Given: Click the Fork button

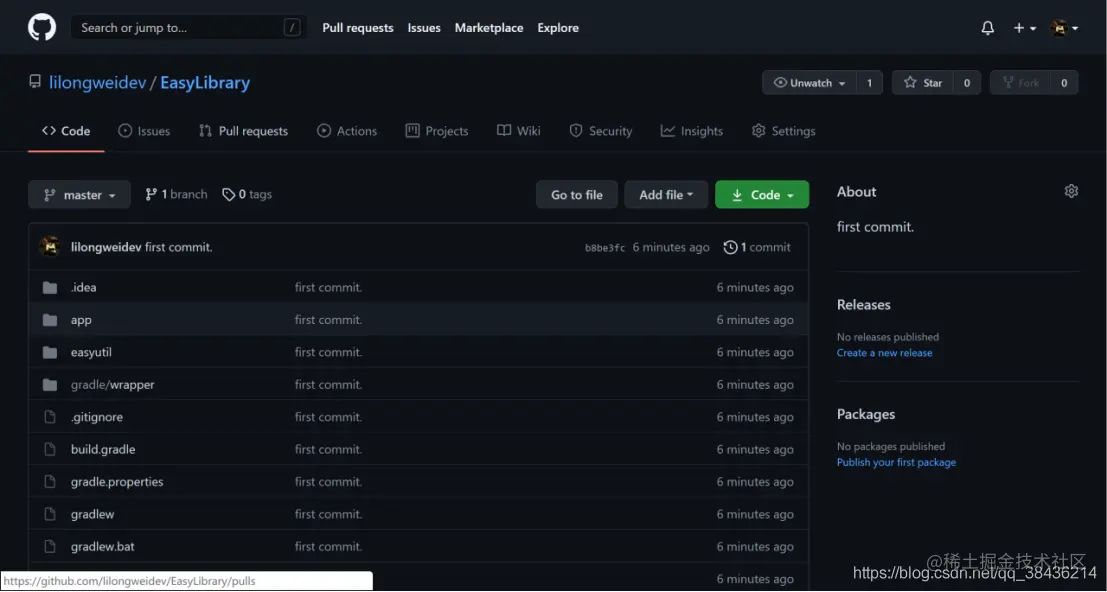Looking at the screenshot, I should click(x=1020, y=83).
